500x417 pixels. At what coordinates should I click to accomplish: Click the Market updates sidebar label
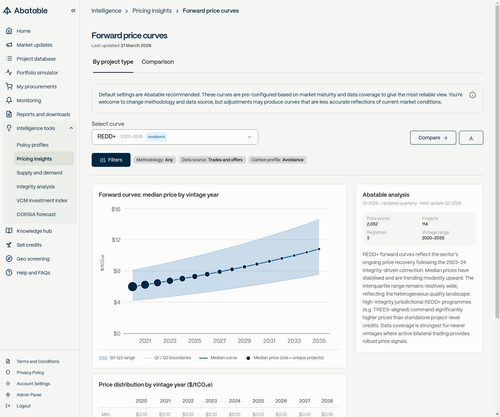coord(34,45)
